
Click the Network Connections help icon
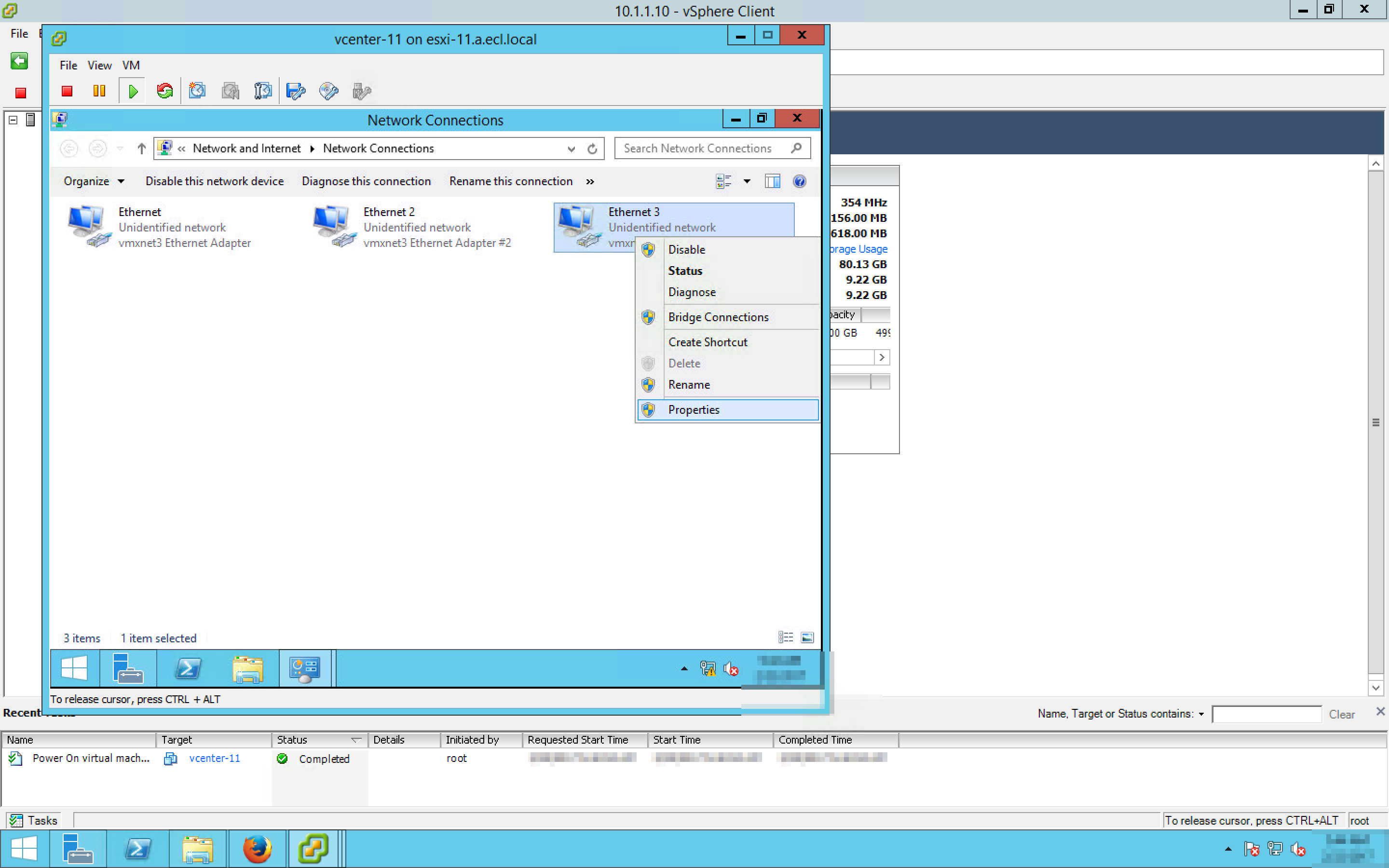coord(799,181)
